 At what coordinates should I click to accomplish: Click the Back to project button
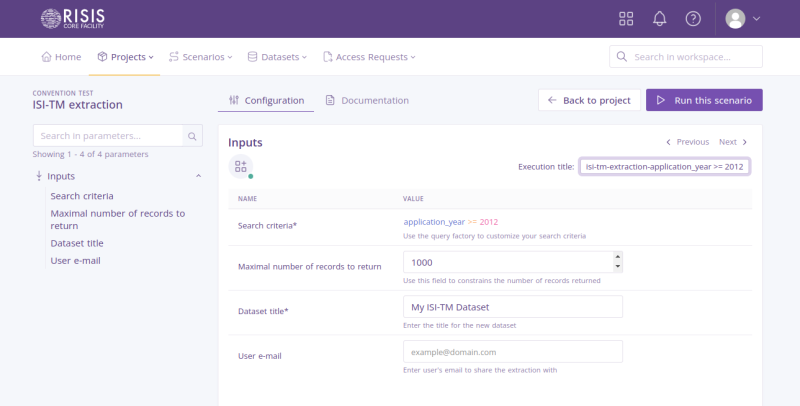pos(589,100)
